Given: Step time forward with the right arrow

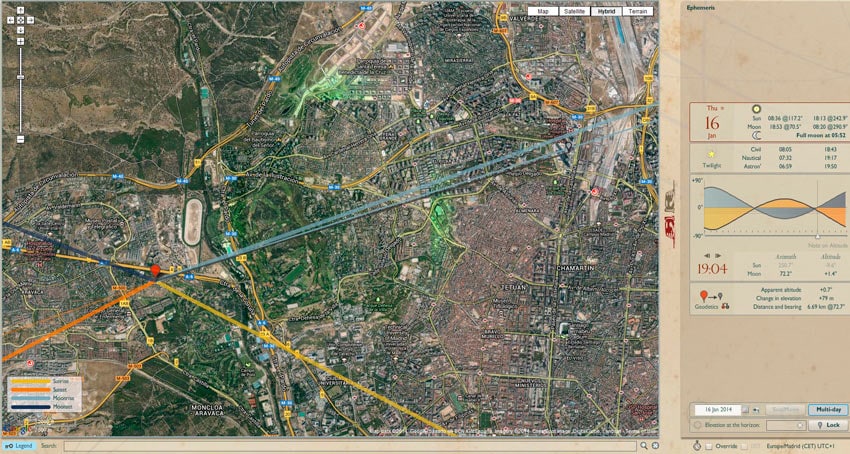Looking at the screenshot, I should (x=718, y=255).
